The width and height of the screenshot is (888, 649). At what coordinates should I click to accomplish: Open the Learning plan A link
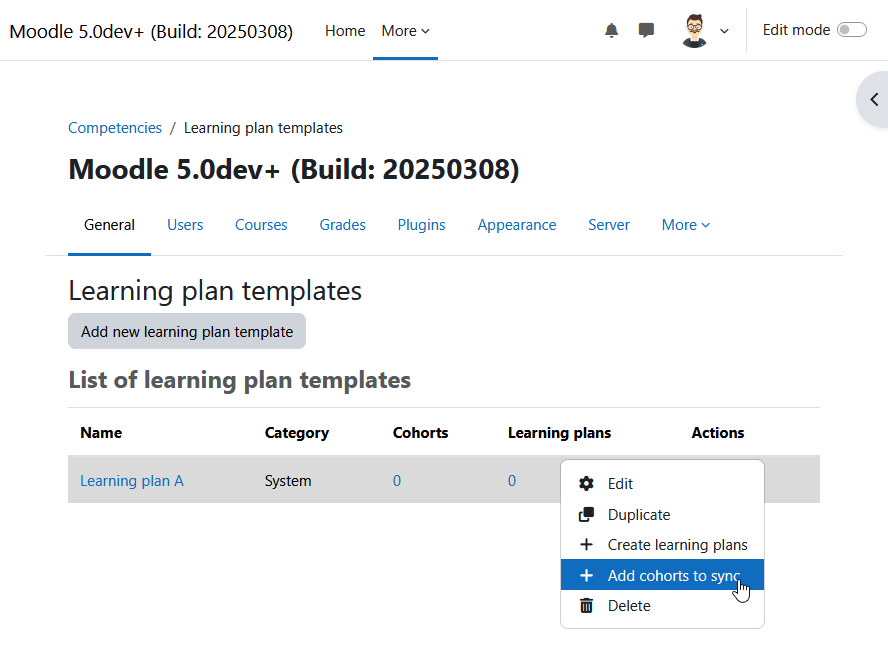pyautogui.click(x=132, y=481)
